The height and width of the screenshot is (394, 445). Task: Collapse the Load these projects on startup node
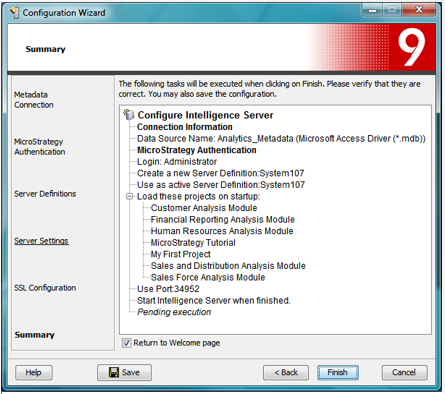click(x=129, y=196)
